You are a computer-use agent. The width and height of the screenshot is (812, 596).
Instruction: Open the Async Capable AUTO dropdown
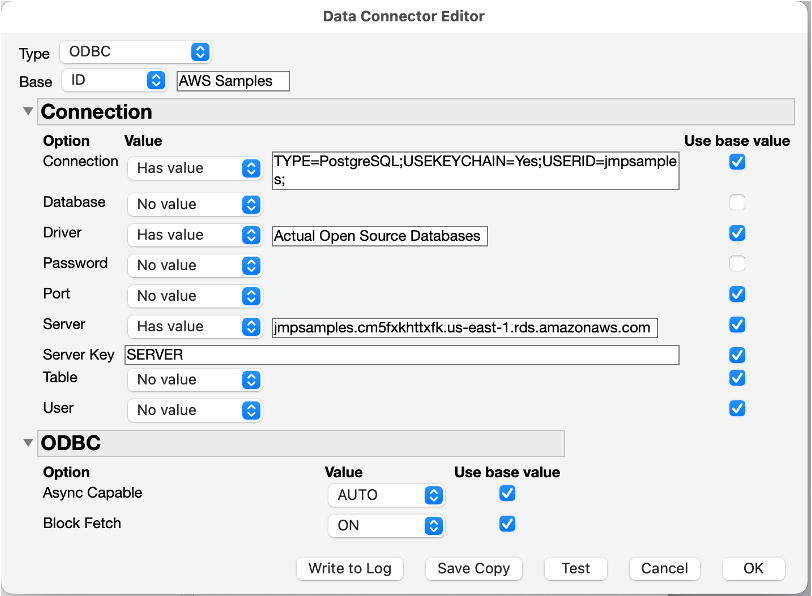click(x=386, y=494)
